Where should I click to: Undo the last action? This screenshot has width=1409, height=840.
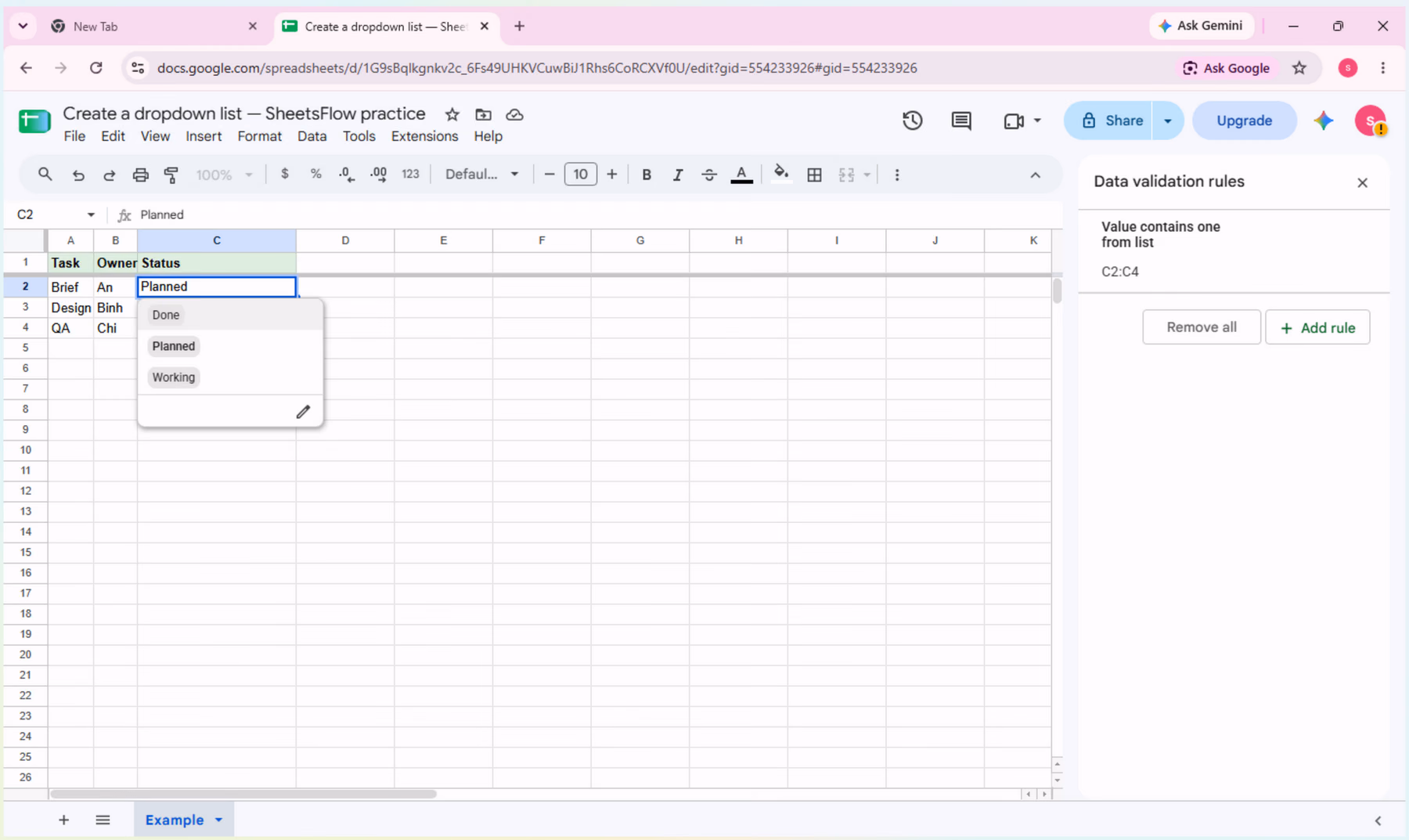[x=78, y=175]
